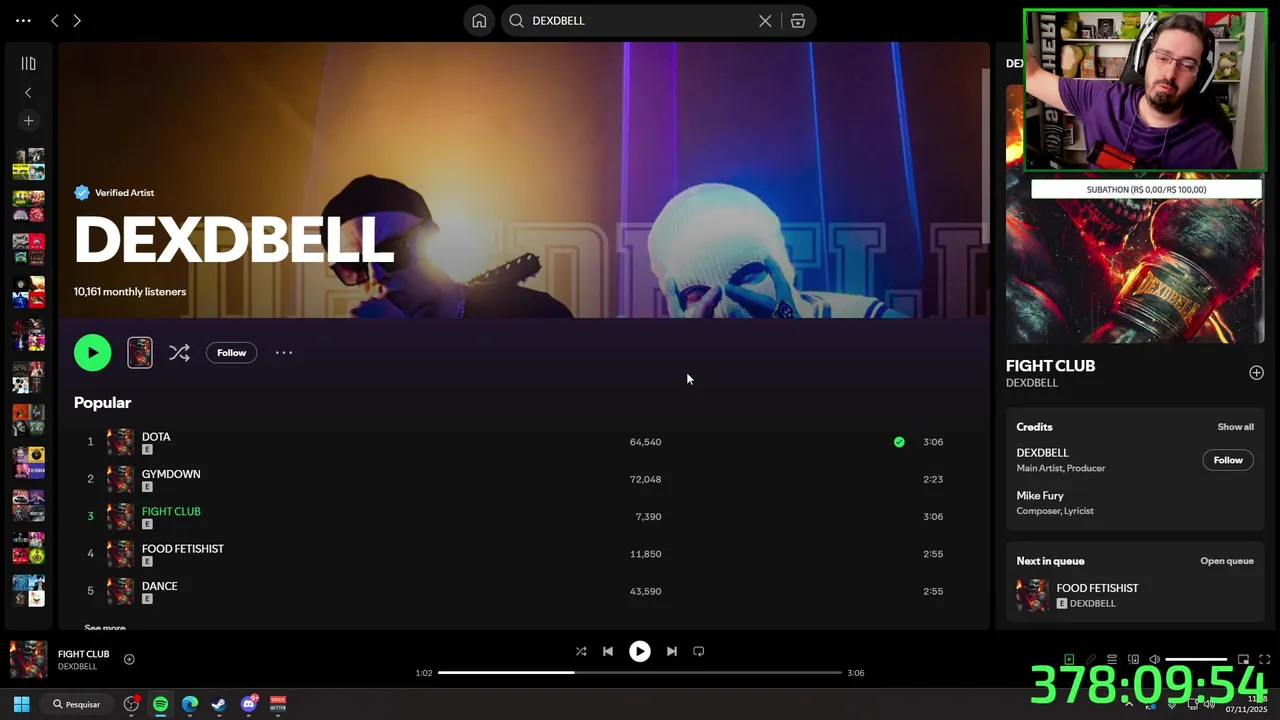The image size is (1280, 720).
Task: Navigate forward with the top arrow
Action: click(77, 21)
